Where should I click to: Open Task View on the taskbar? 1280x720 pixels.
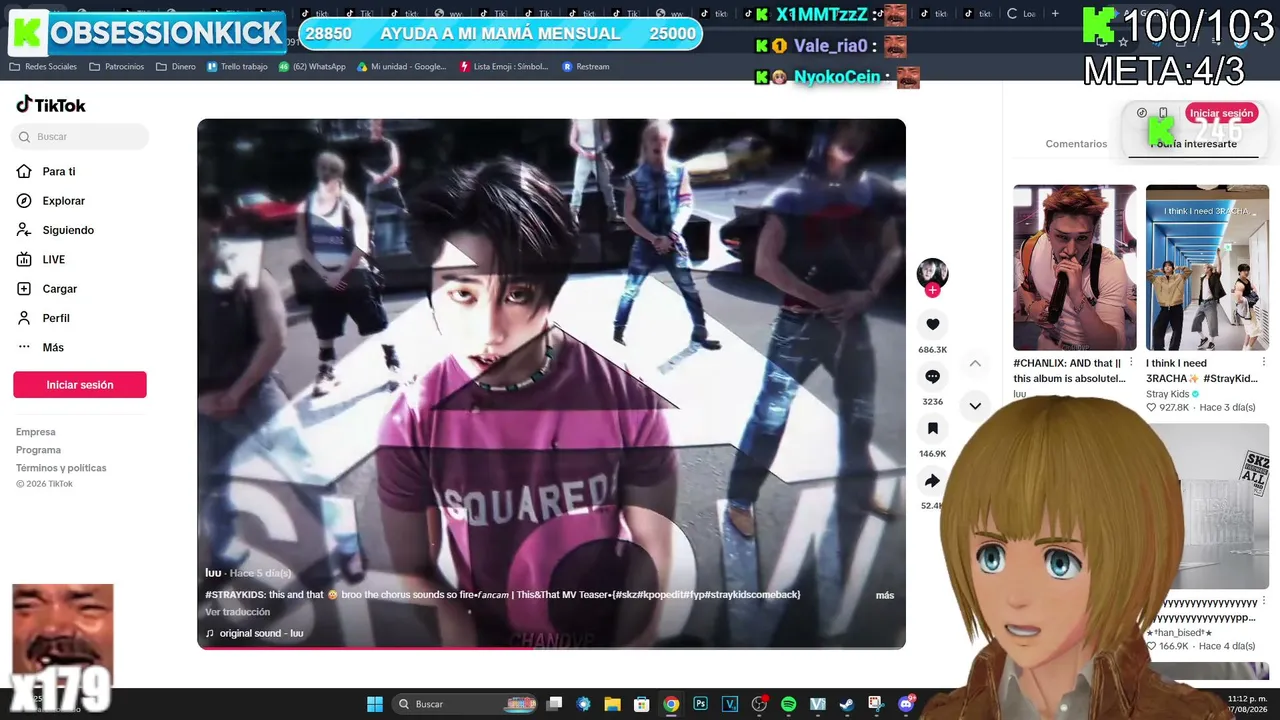555,704
